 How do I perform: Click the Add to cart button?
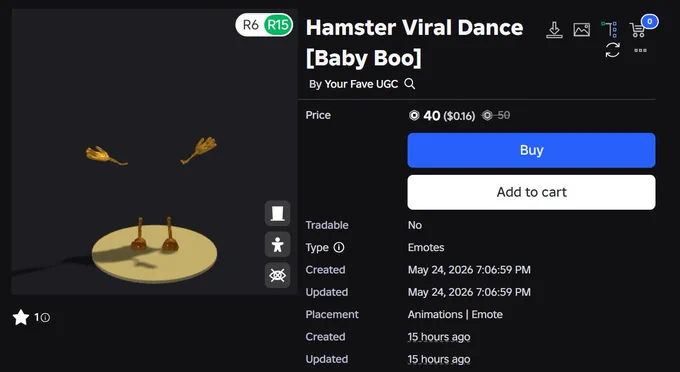click(x=531, y=192)
